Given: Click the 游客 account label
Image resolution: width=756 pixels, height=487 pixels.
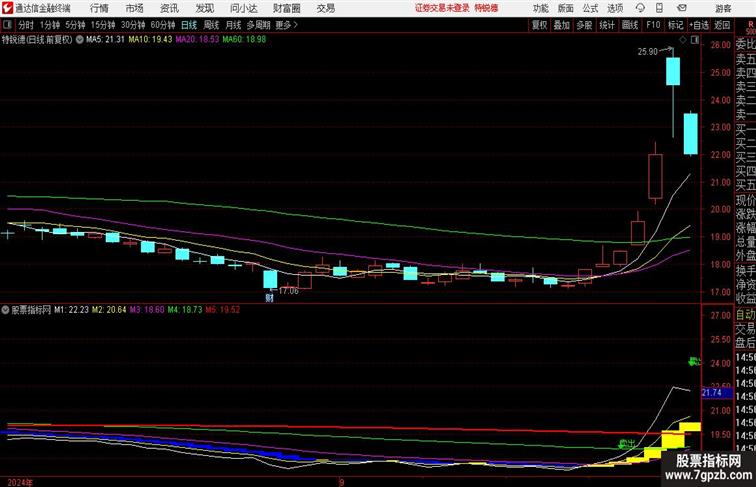Looking at the screenshot, I should pos(723,8).
